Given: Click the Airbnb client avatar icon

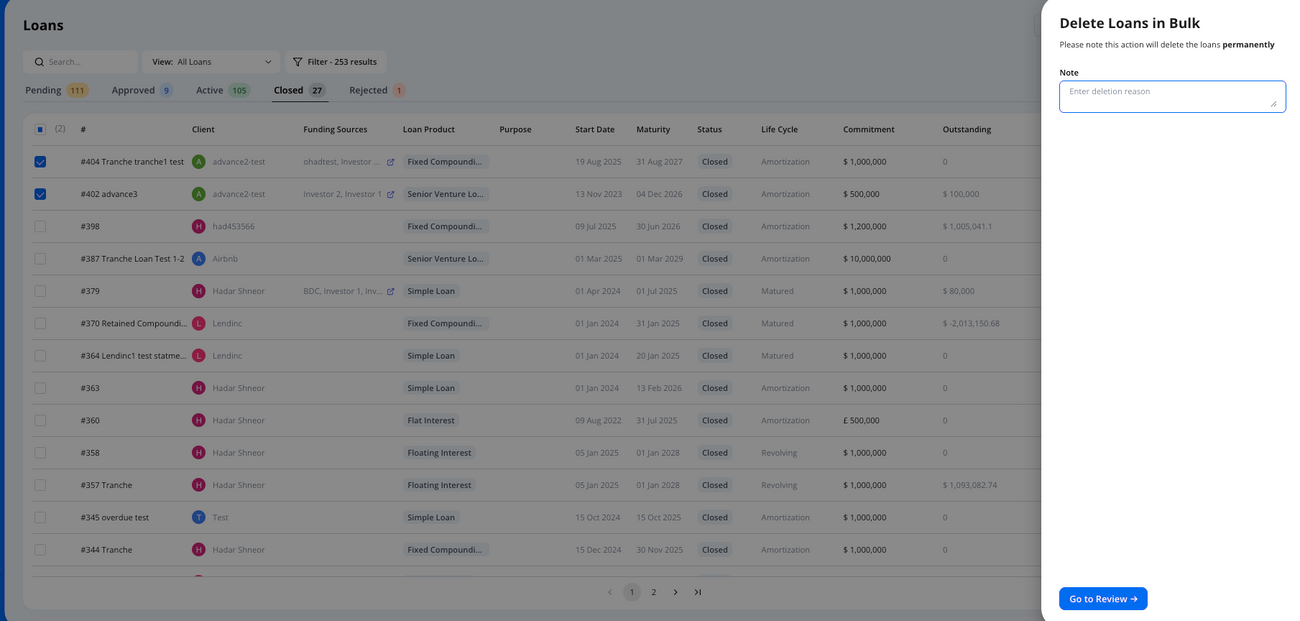Looking at the screenshot, I should pyautogui.click(x=199, y=258).
